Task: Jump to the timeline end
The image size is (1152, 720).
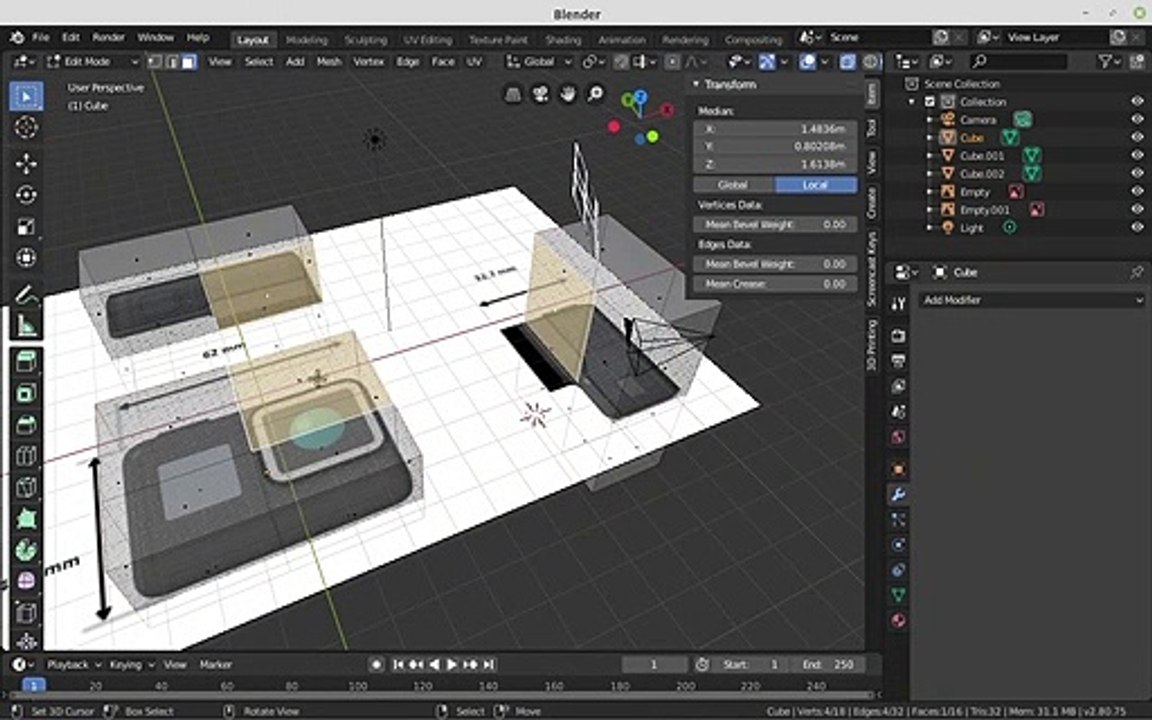Action: coord(489,664)
